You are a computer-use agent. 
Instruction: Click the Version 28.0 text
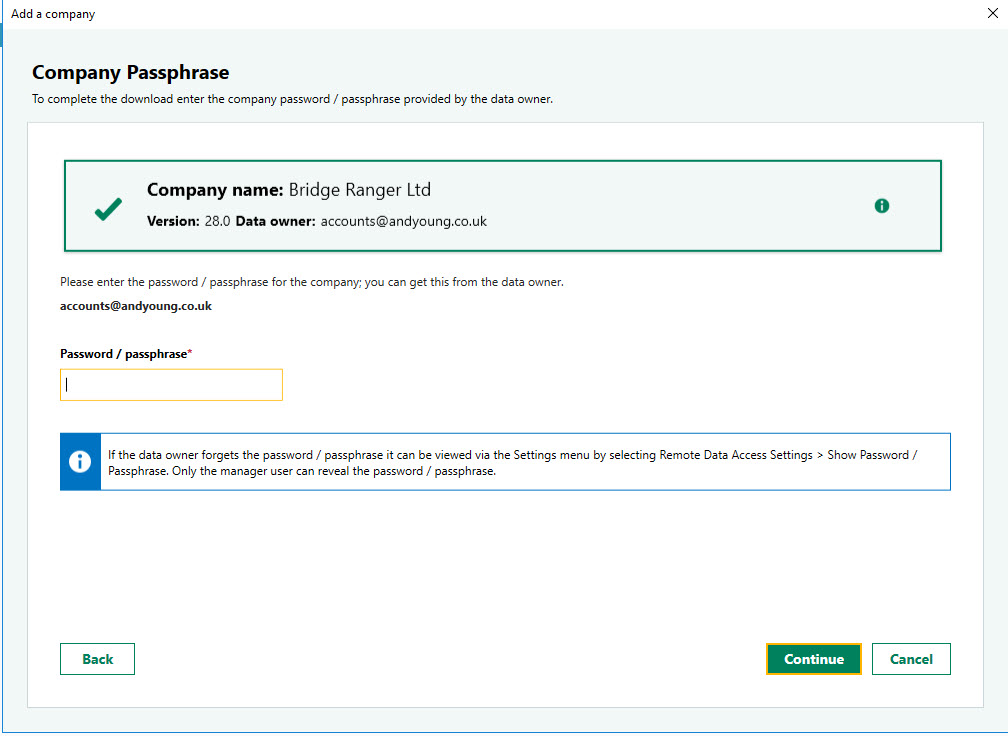188,221
